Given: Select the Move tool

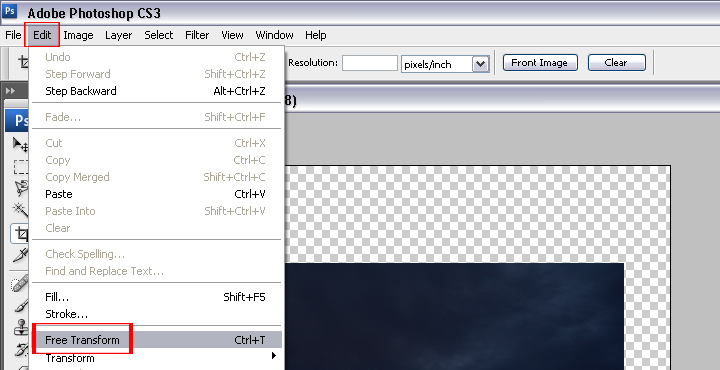Looking at the screenshot, I should (x=20, y=145).
